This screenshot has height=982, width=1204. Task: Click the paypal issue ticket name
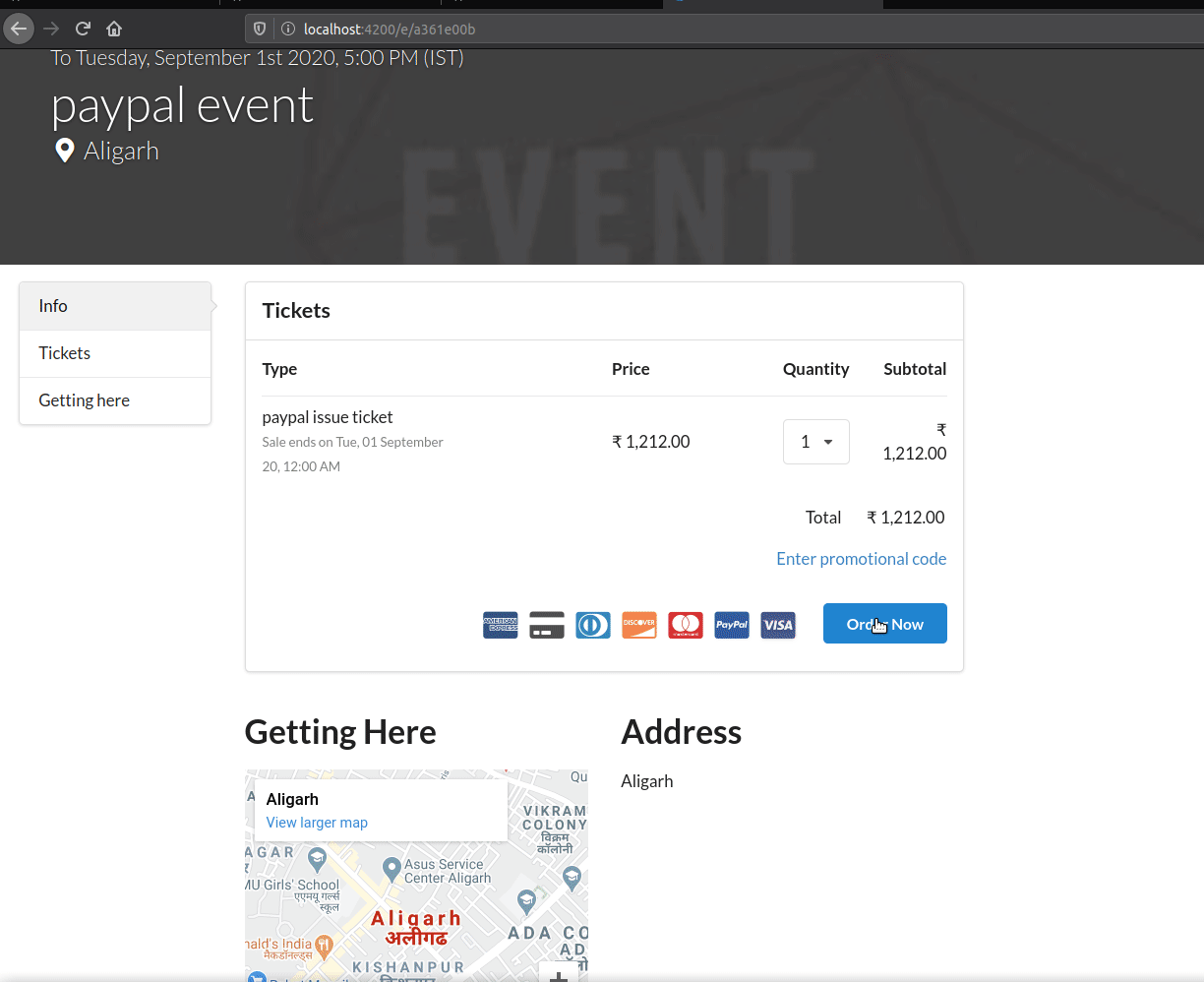(328, 417)
